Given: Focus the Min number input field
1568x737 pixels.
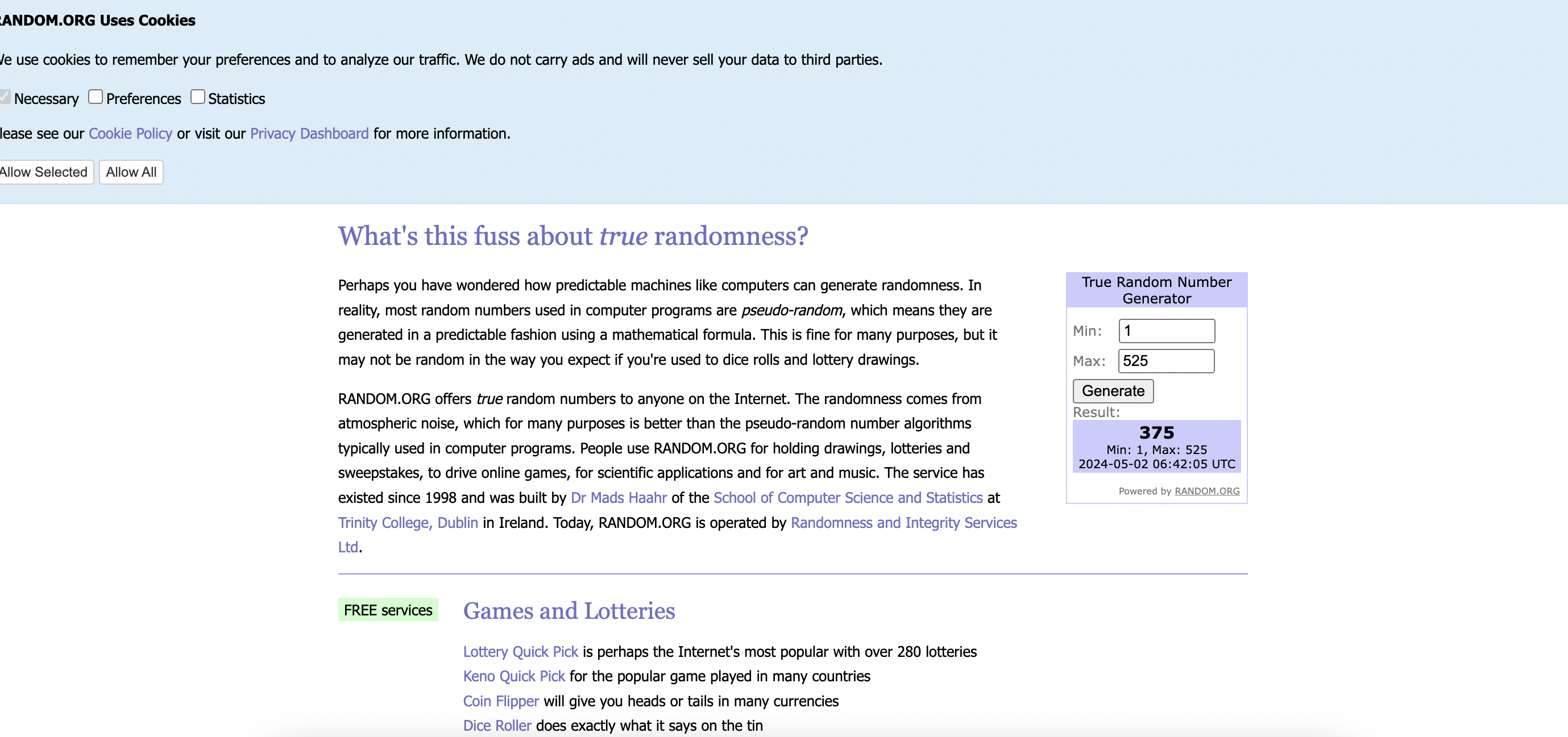Looking at the screenshot, I should [x=1166, y=331].
